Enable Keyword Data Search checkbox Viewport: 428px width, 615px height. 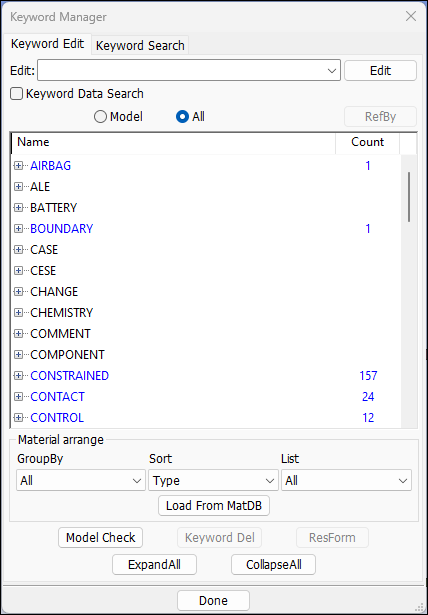pos(16,94)
